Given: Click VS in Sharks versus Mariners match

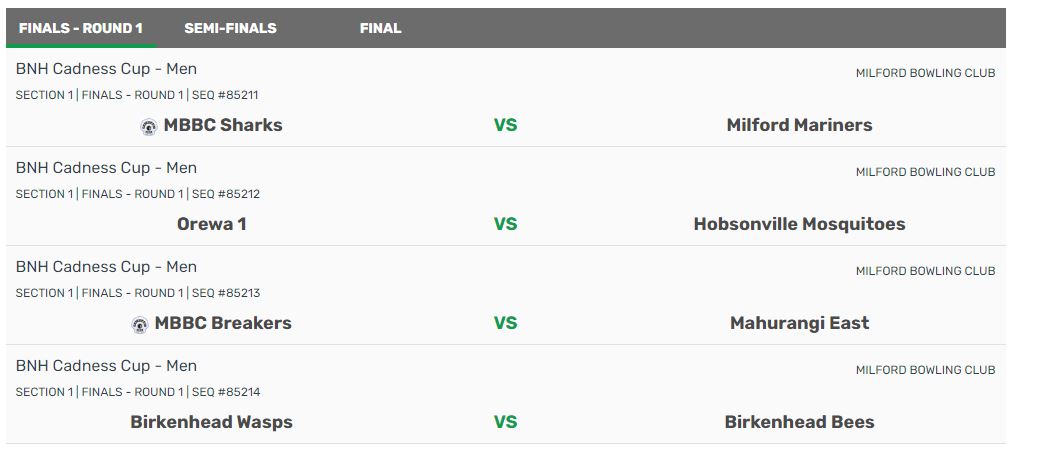Looking at the screenshot, I should coord(505,125).
